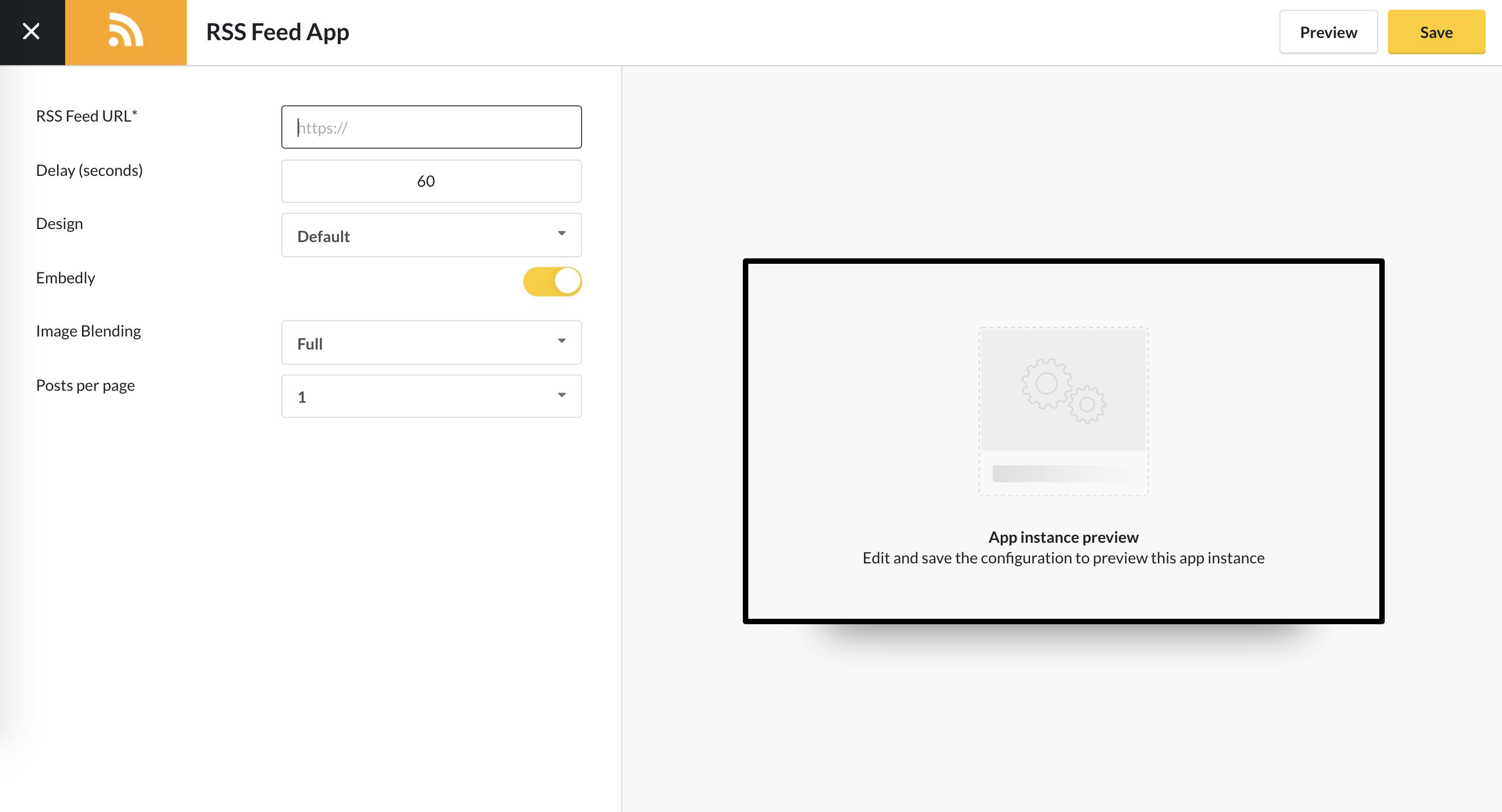Close the RSS Feed App editor

[31, 32]
